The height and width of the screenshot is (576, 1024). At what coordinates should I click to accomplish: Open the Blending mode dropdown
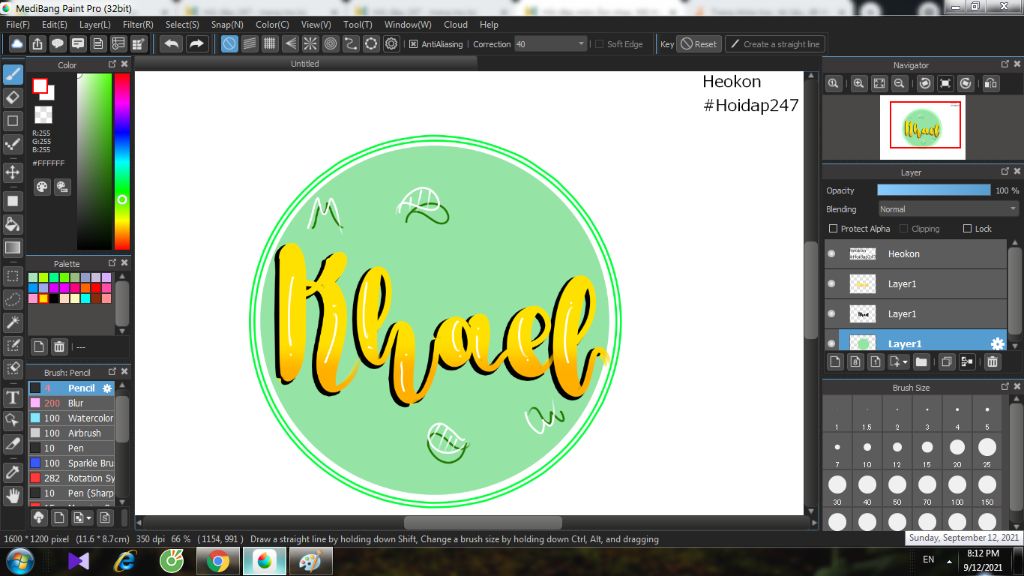tap(948, 210)
